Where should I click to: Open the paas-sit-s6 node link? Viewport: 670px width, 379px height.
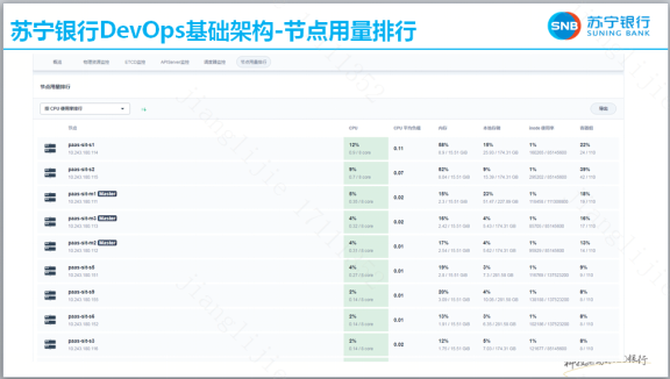coord(81,317)
